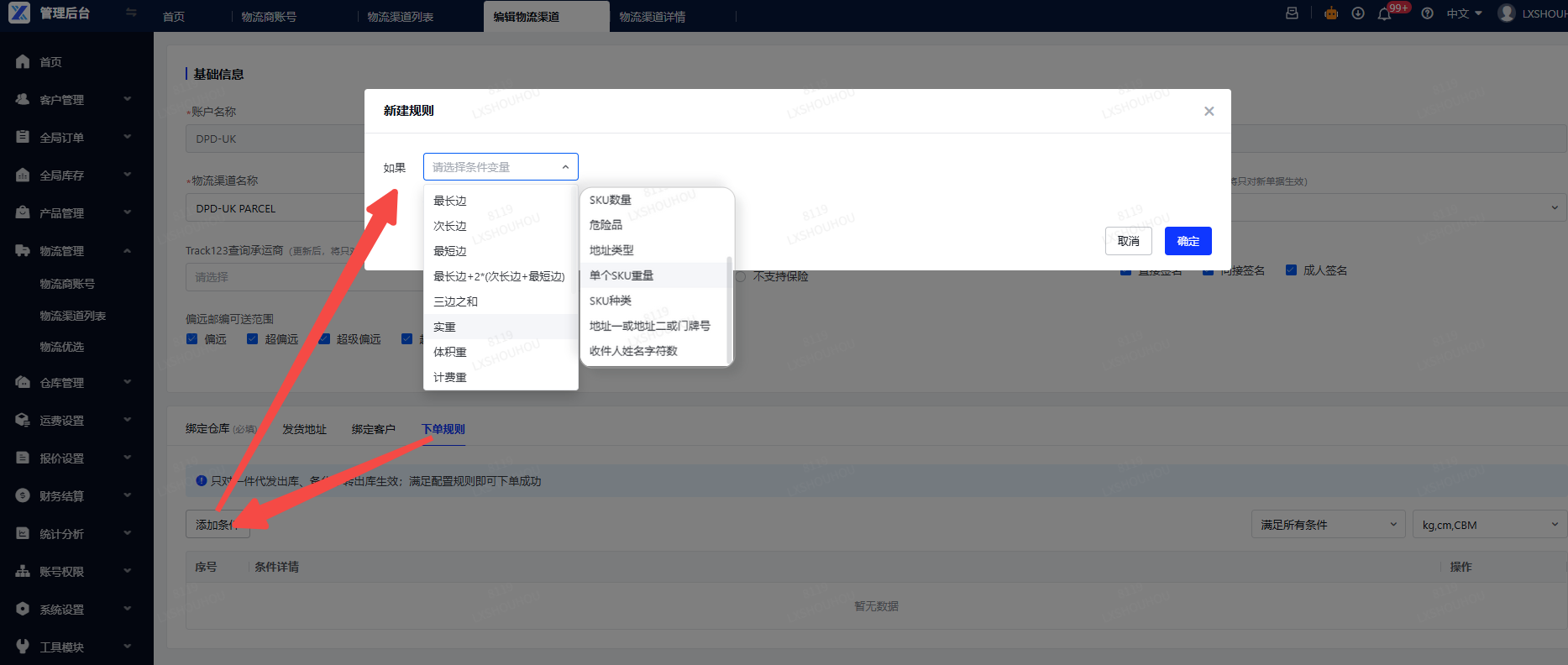Uncheck the 偏远 checkbox

coord(191,338)
